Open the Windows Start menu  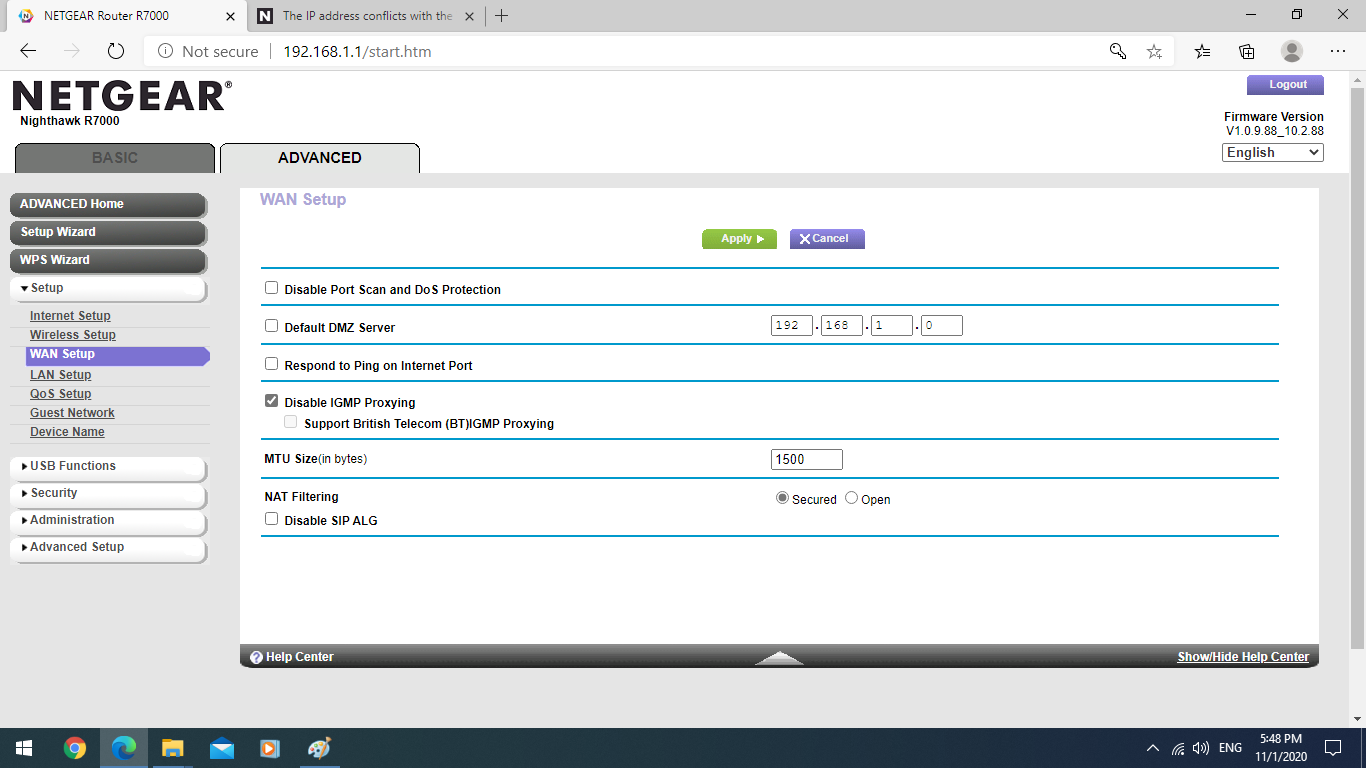pyautogui.click(x=24, y=747)
